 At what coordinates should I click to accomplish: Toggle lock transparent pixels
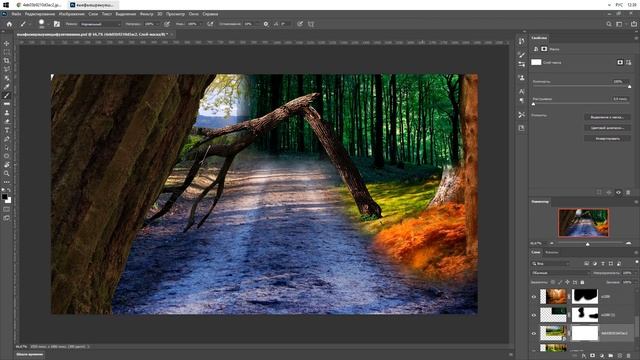click(553, 282)
